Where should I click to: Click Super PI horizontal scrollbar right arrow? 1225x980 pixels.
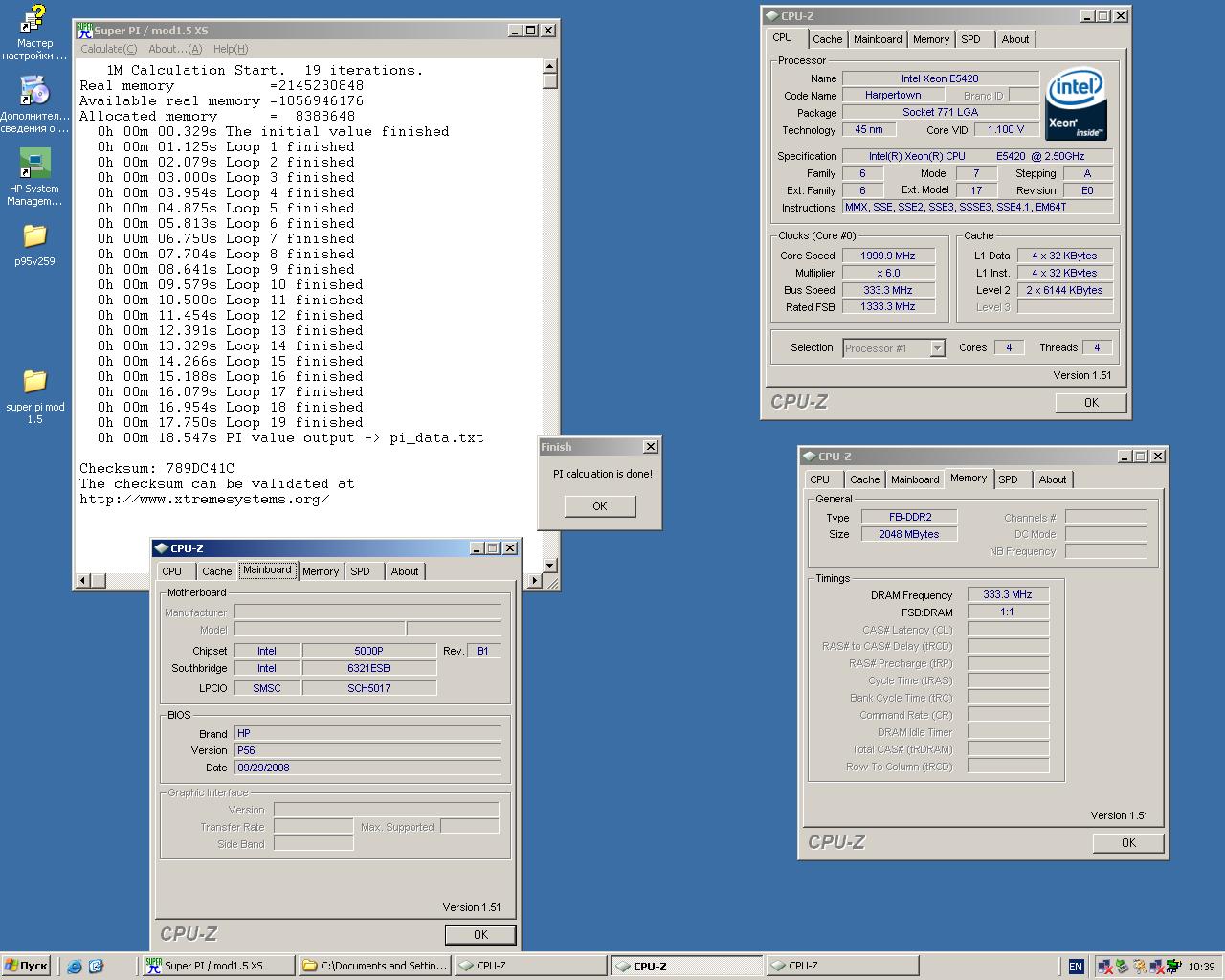535,581
